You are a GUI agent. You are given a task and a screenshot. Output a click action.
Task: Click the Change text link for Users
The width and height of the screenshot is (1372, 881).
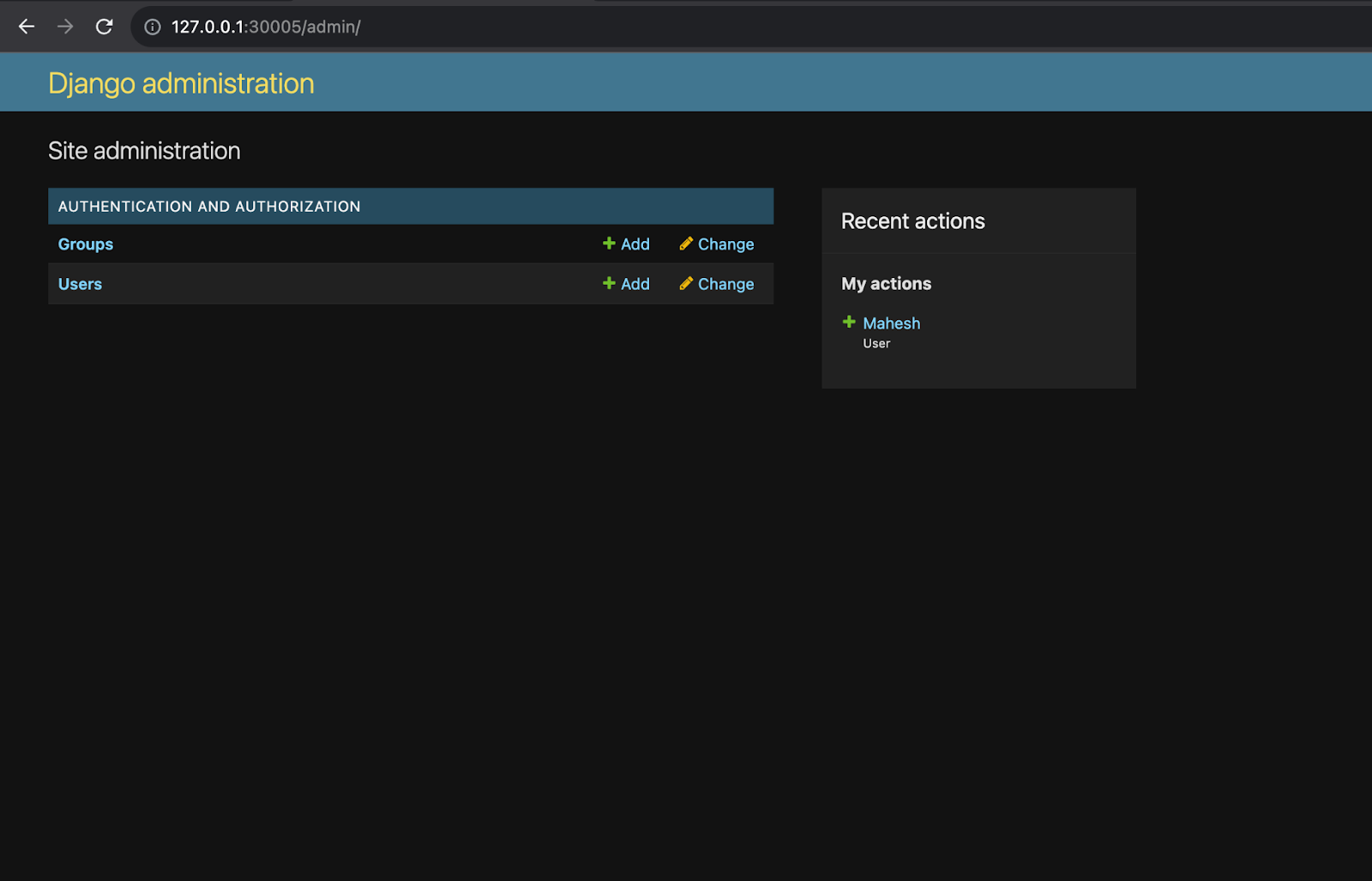(725, 284)
